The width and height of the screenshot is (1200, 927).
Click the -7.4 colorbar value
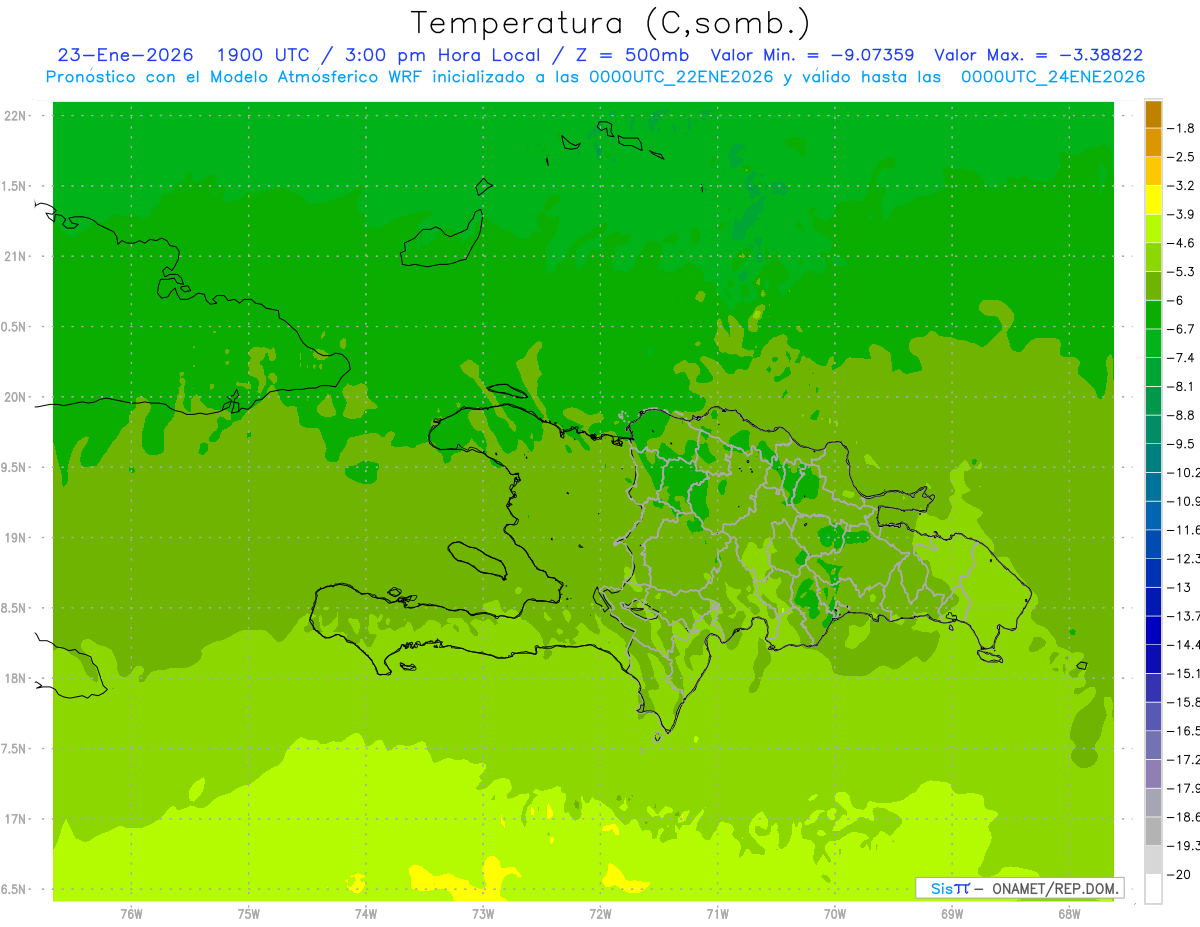pos(1183,358)
